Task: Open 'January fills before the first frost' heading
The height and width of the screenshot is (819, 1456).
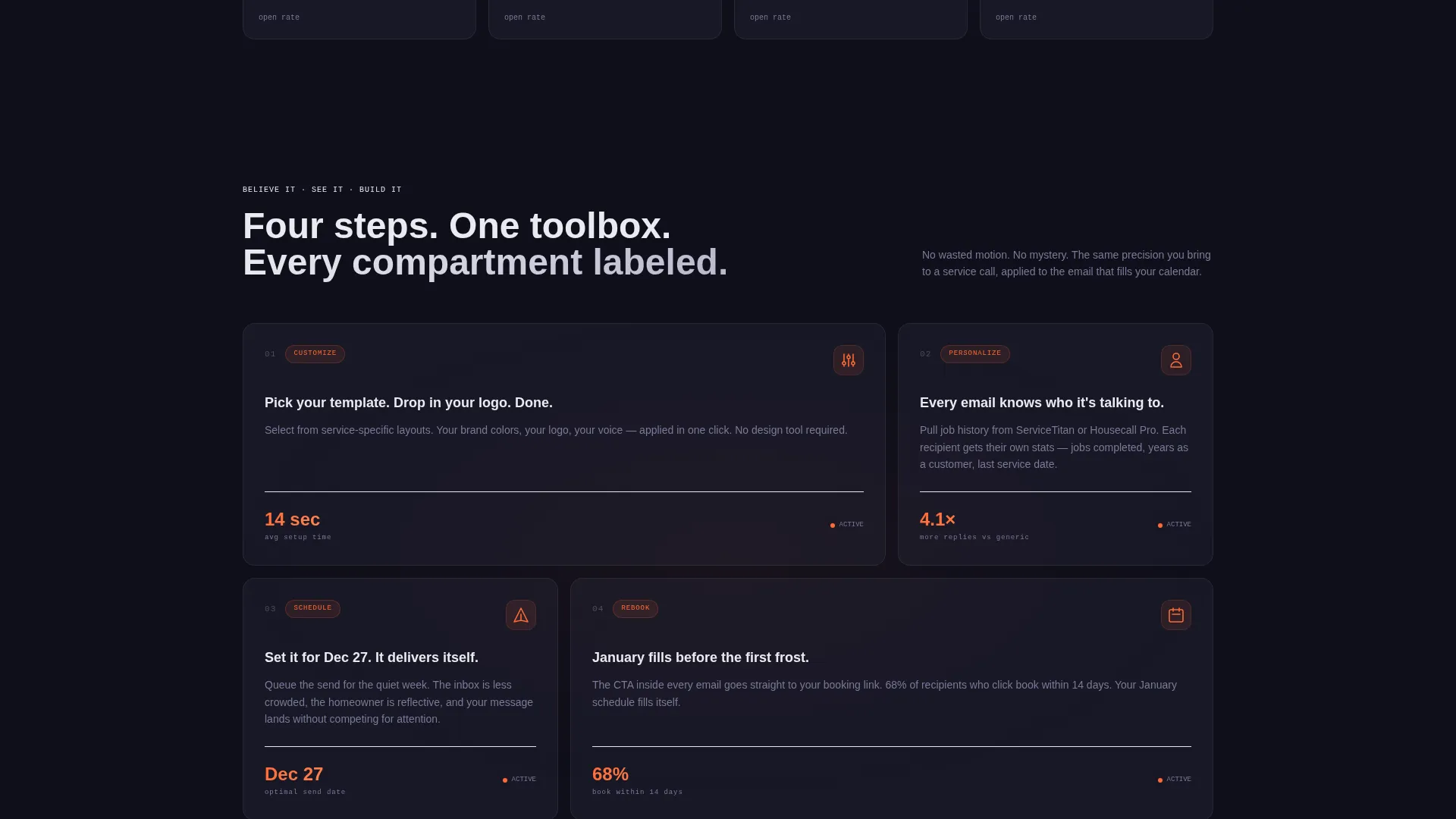Action: [x=701, y=657]
